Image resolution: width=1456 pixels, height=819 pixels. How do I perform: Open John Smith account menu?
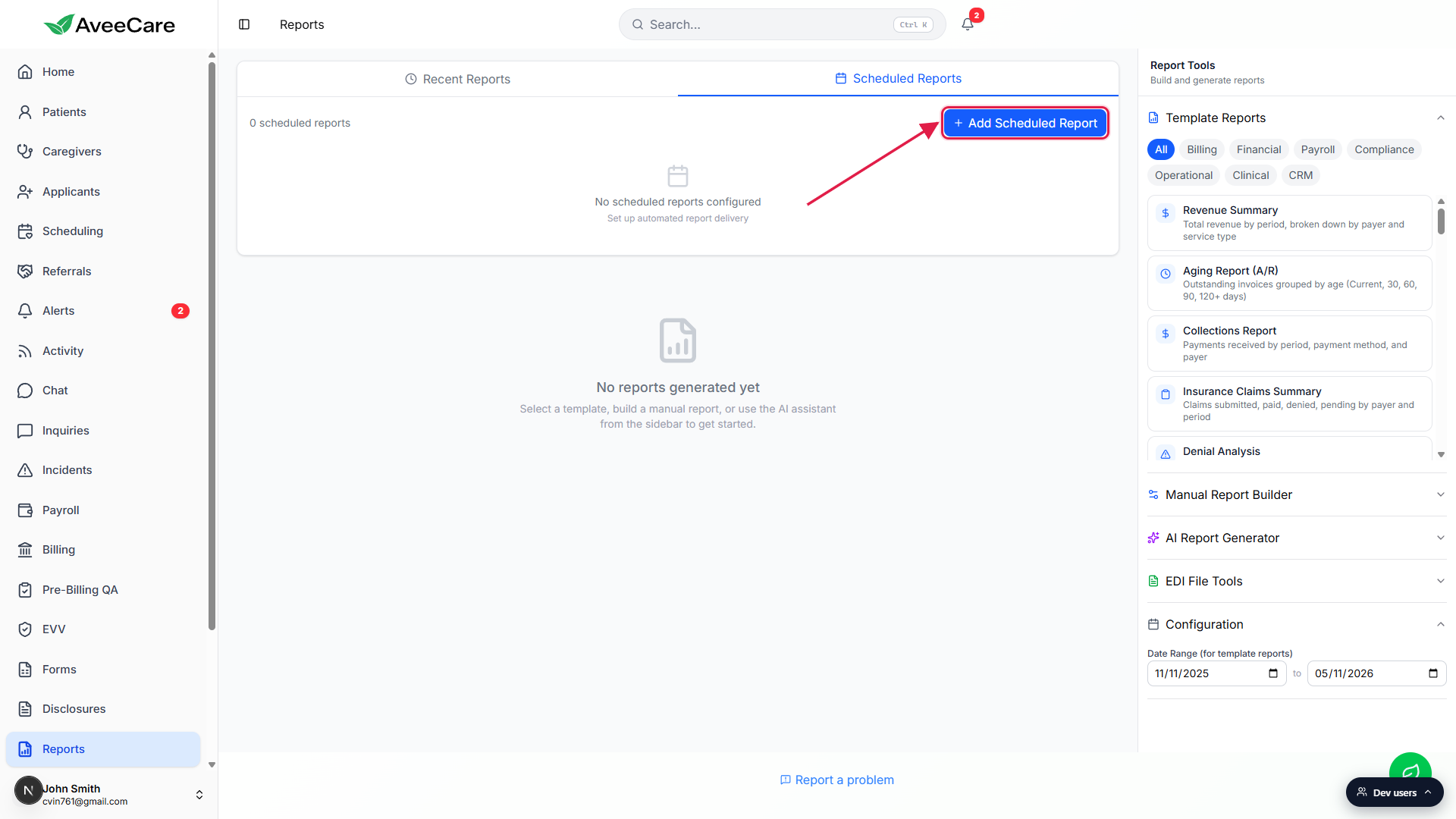[x=109, y=794]
